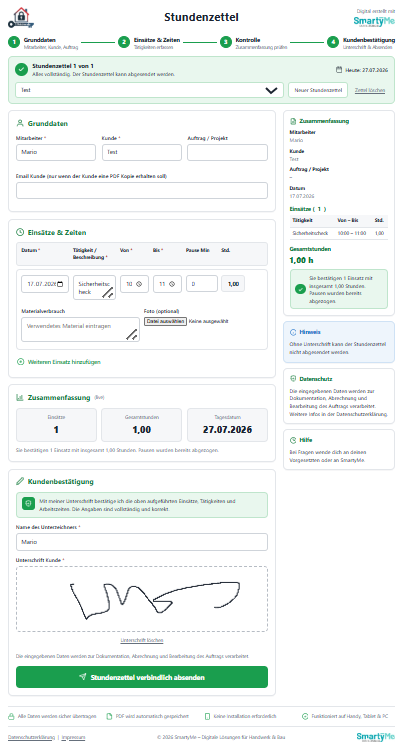Click the sidebar Datum value 17.07.2026
Viewport: 402px width, 750px height.
pyautogui.click(x=301, y=196)
